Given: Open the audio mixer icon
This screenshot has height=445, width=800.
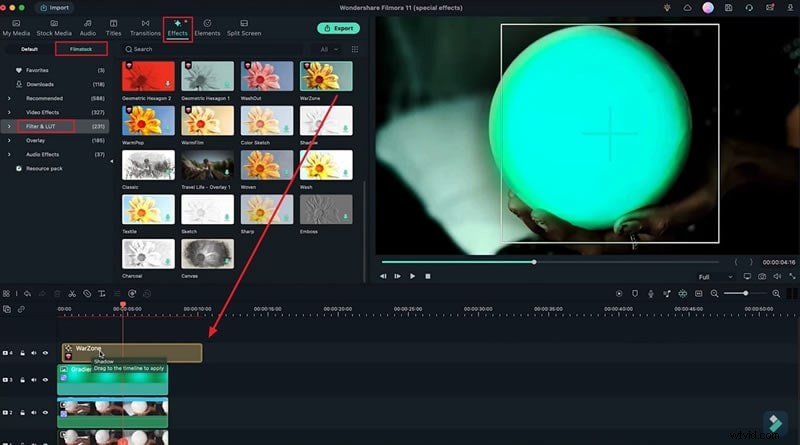Looking at the screenshot, I should 667,293.
